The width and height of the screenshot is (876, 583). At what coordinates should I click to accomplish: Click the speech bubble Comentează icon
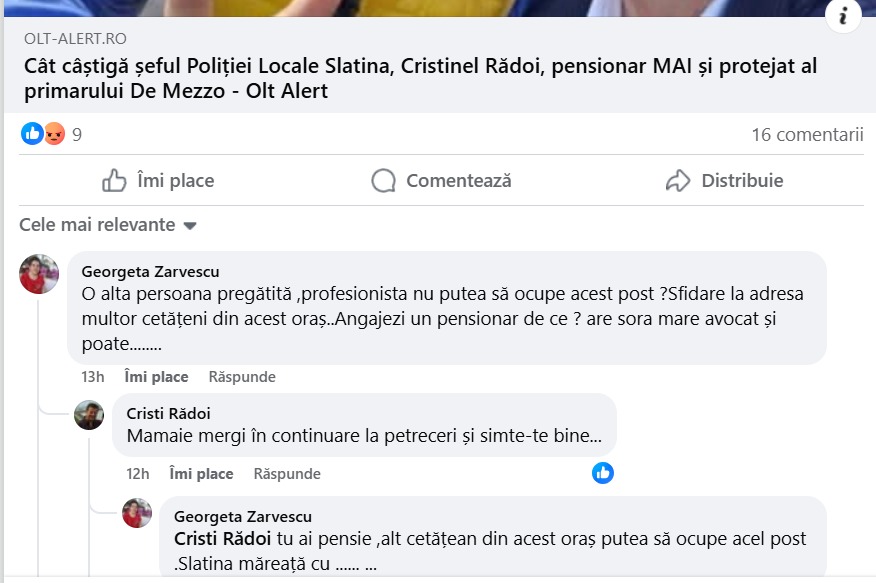click(x=383, y=181)
